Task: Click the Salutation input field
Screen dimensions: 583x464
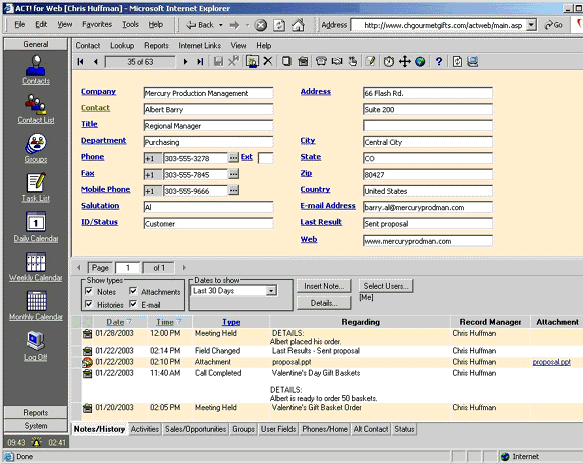Action: click(x=208, y=207)
